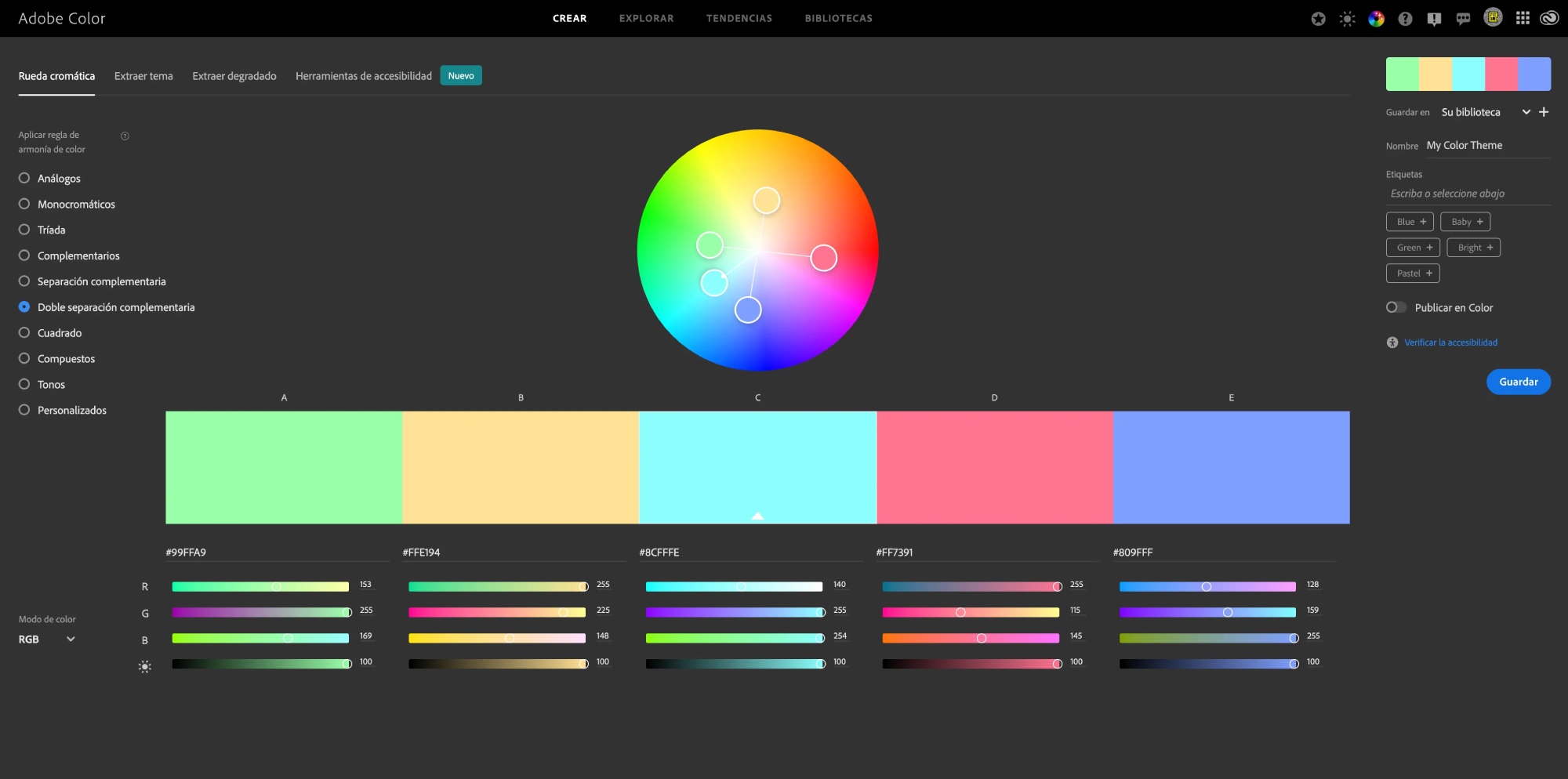Open the speech bubble chat icon
1568x779 pixels.
pyautogui.click(x=1463, y=19)
